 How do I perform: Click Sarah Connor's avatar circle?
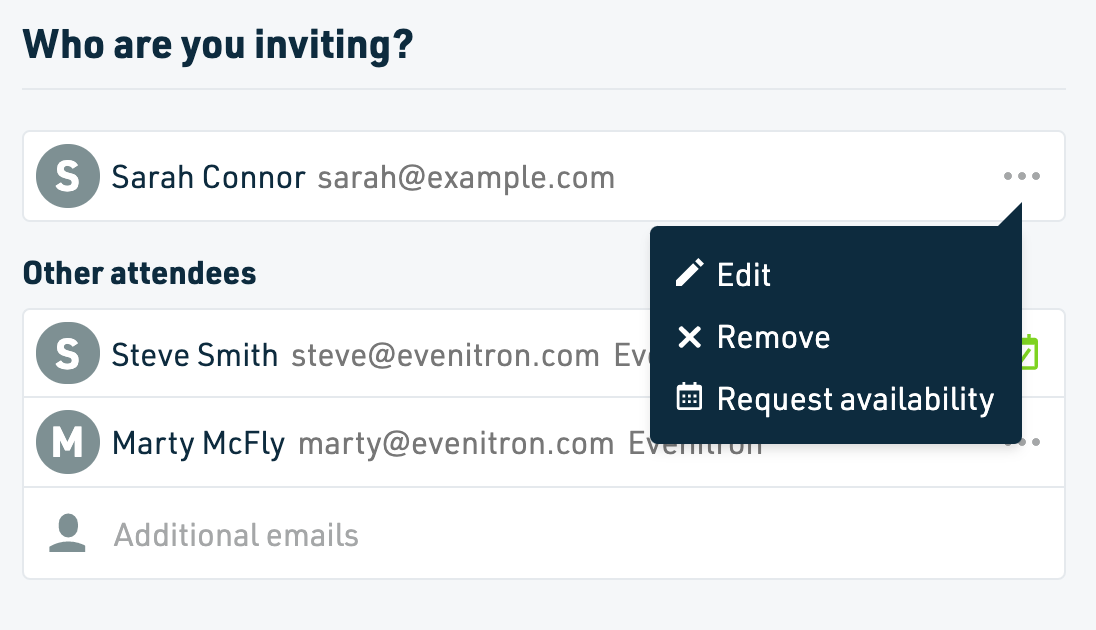(68, 176)
